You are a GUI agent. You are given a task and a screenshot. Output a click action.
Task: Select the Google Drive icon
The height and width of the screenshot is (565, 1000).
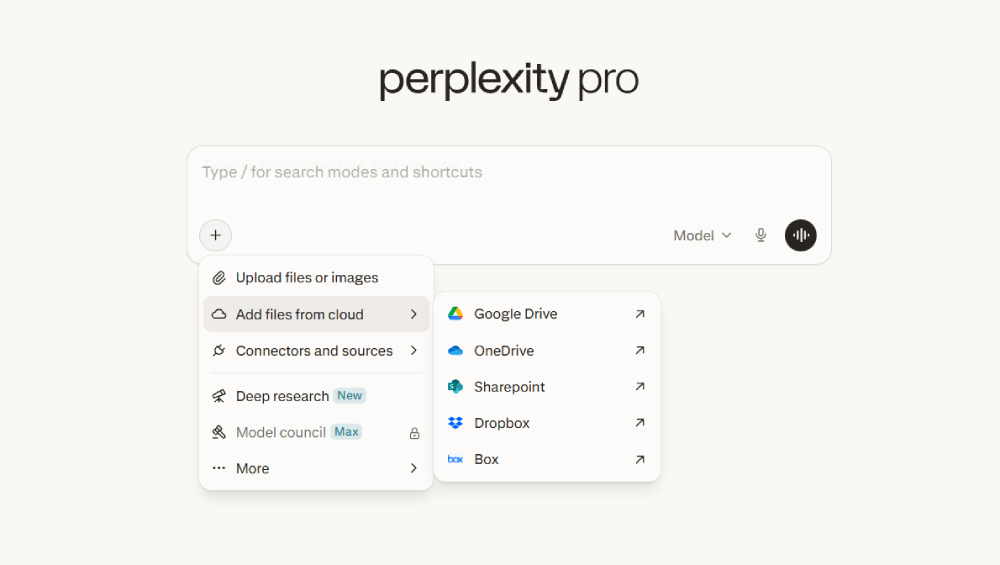coord(455,314)
